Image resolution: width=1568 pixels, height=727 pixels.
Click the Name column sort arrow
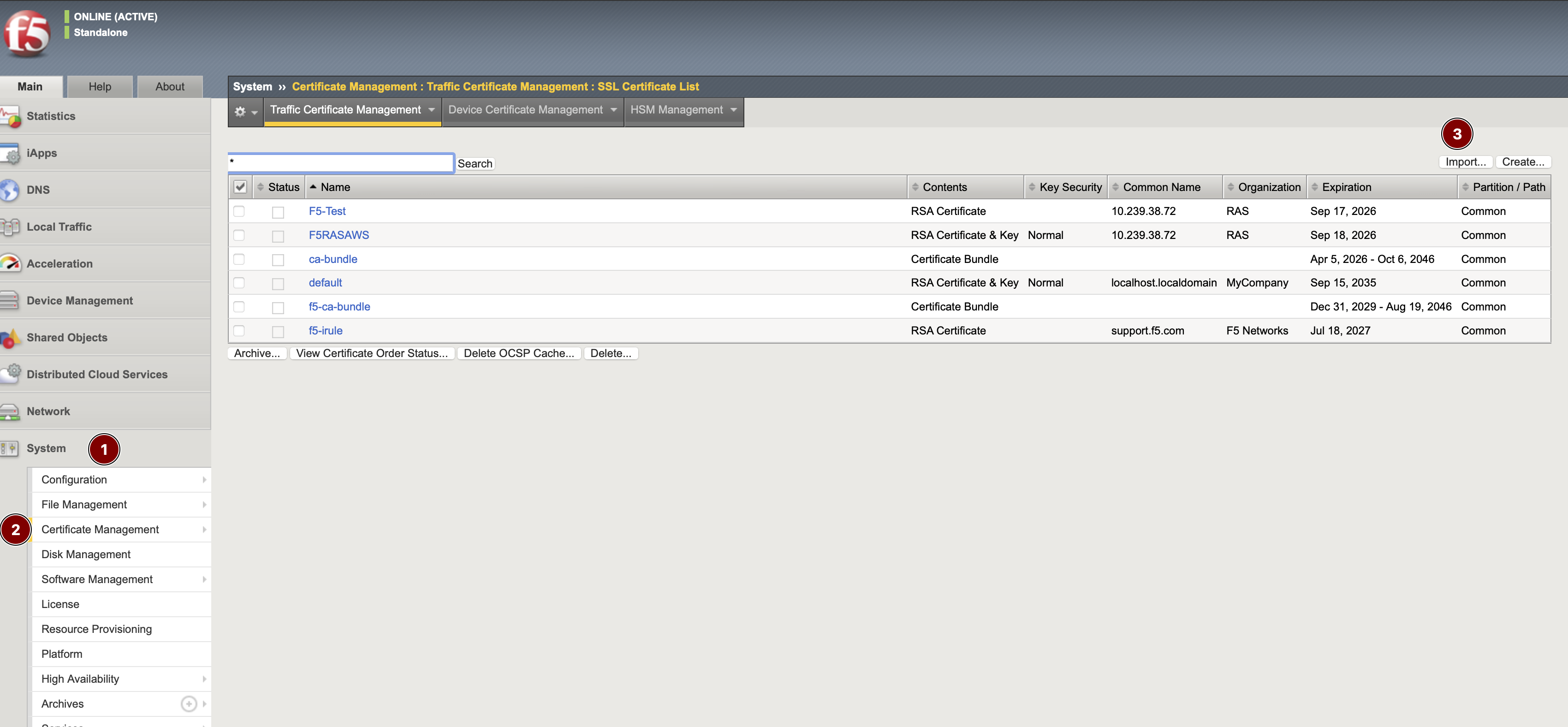pos(313,187)
